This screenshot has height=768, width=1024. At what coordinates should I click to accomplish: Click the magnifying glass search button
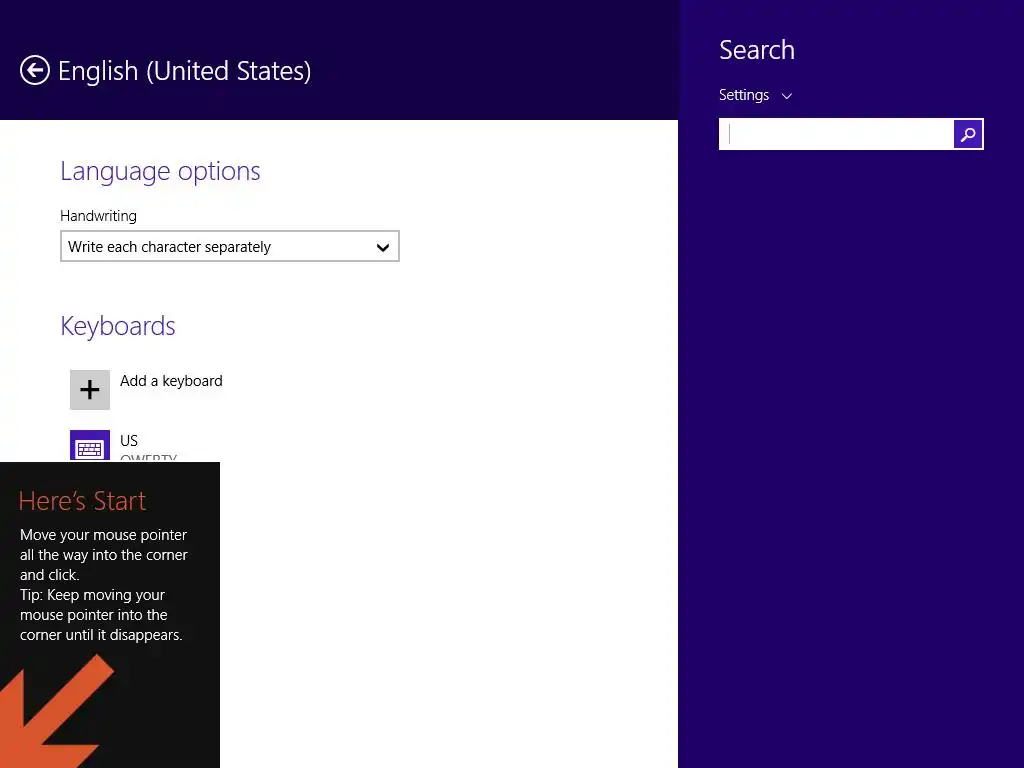point(968,134)
